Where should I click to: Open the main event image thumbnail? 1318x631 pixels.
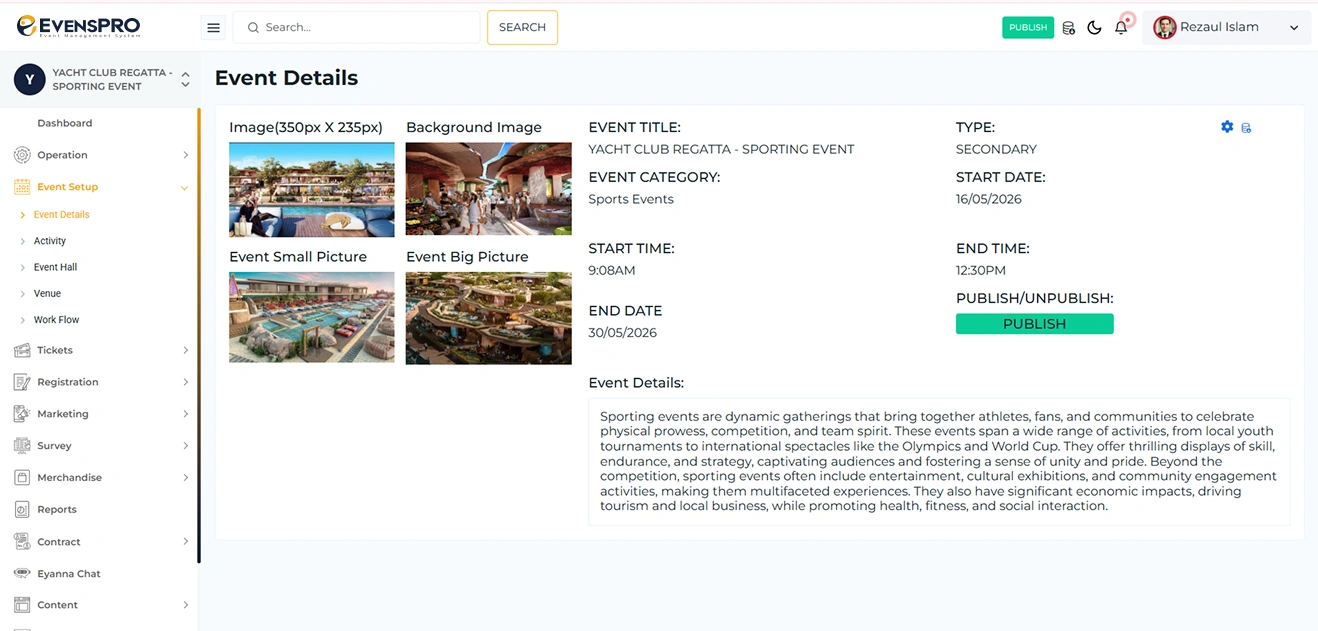(x=312, y=189)
